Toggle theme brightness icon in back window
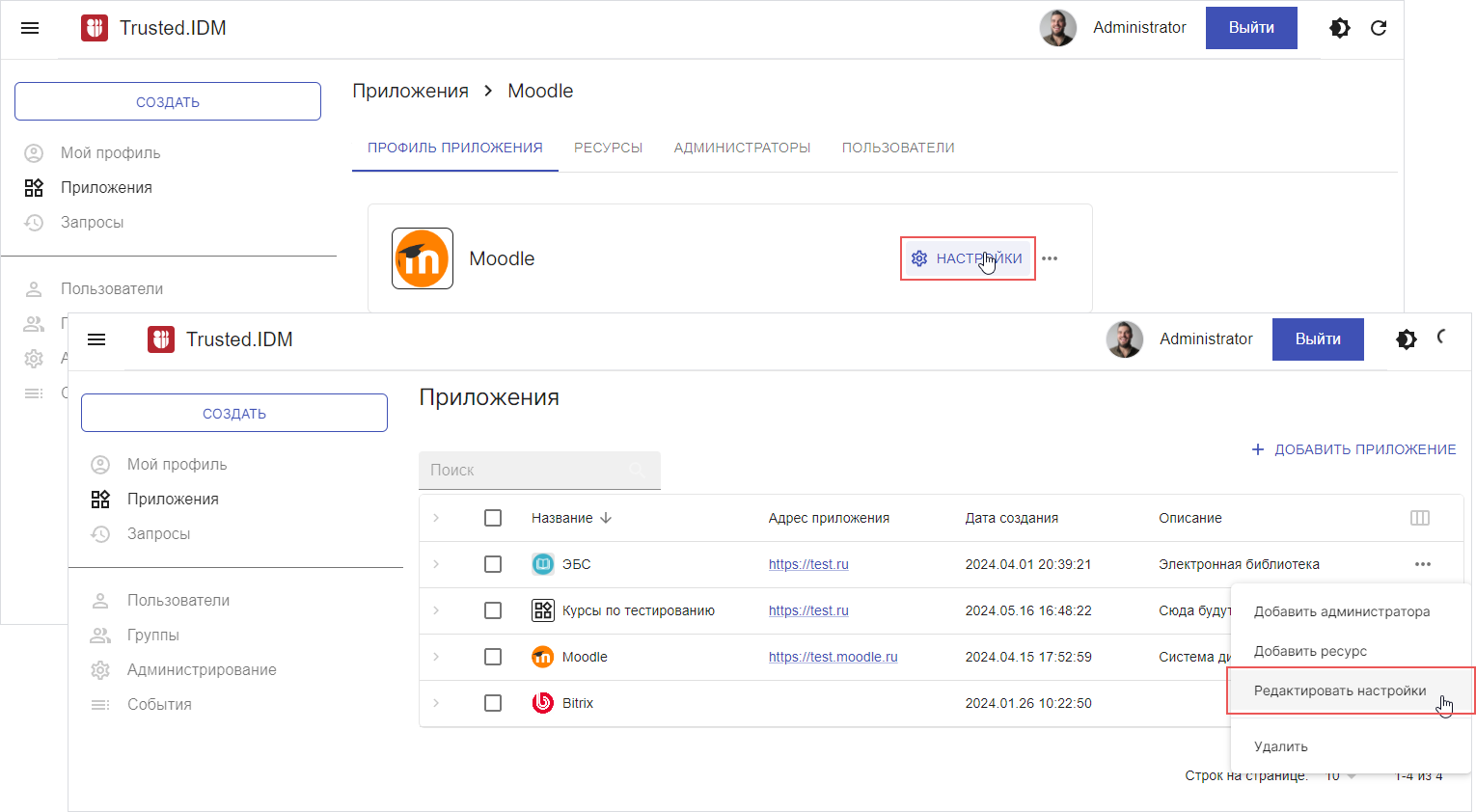Screen dimensions: 1476x812 point(1340,28)
